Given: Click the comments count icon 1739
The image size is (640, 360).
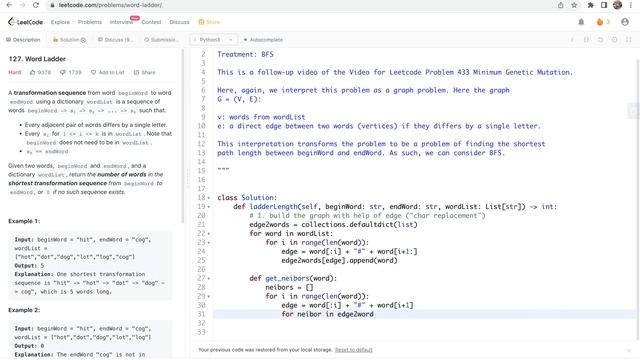Looking at the screenshot, I should click(x=62, y=72).
